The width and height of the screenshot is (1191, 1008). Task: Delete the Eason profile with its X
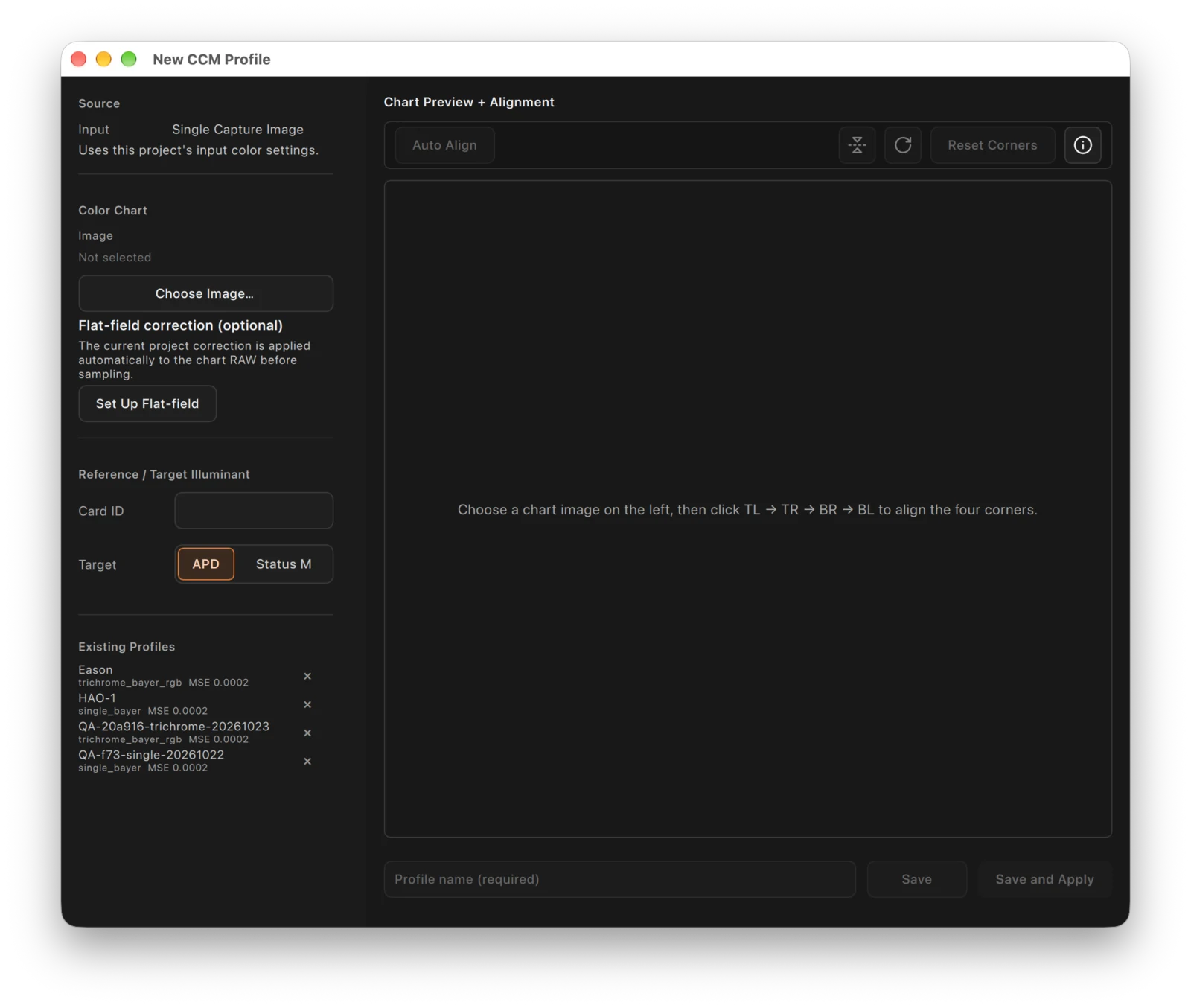(x=307, y=676)
